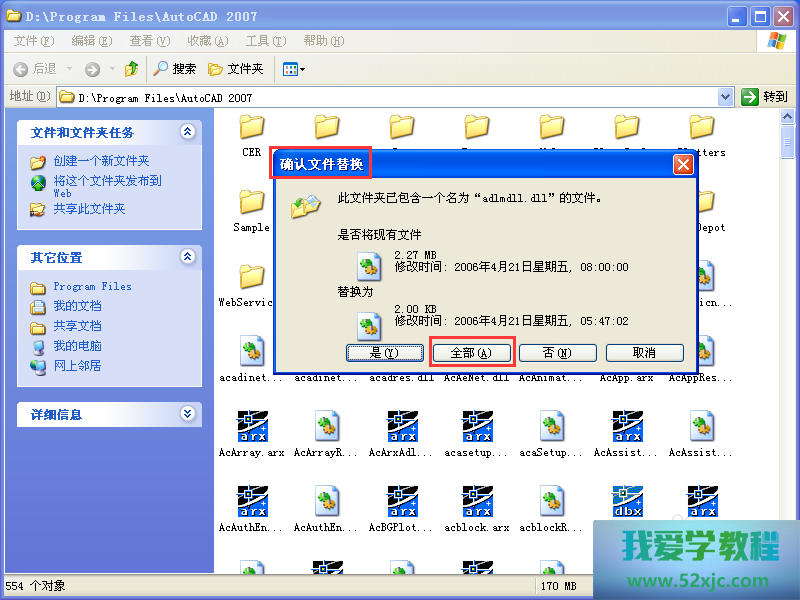Select the AcBGPlot file icon
The height and width of the screenshot is (600, 800).
click(402, 502)
